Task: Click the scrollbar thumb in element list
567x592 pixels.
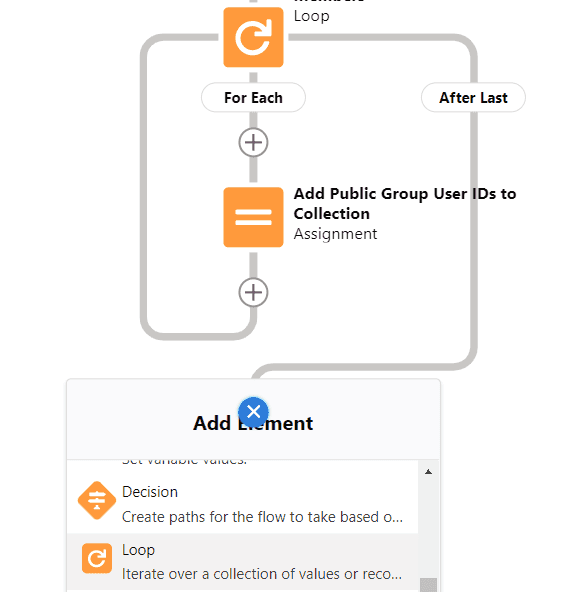Action: [428, 585]
